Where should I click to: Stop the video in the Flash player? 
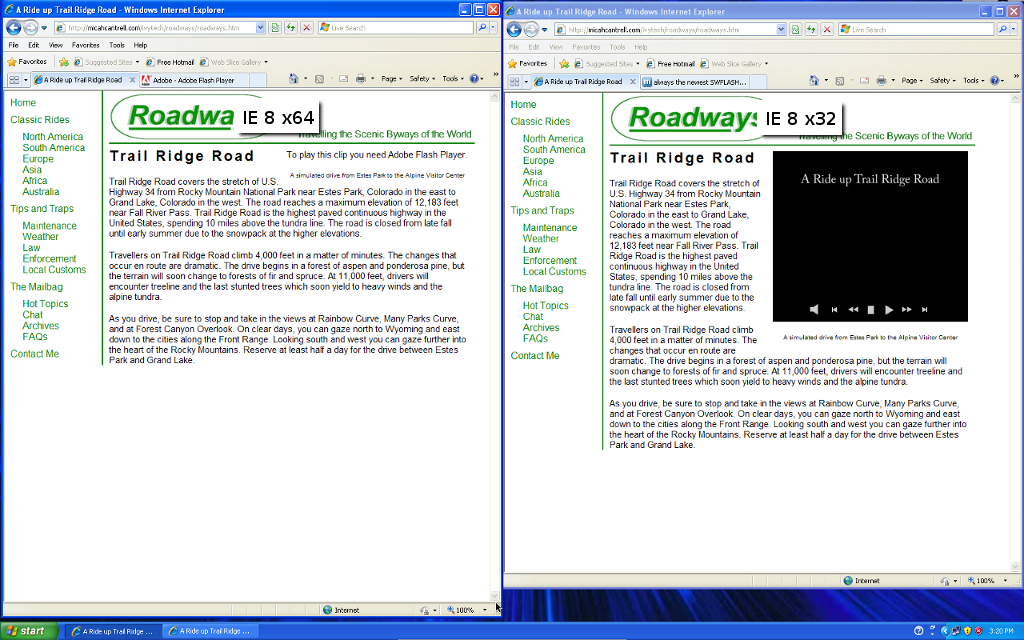pyautogui.click(x=871, y=310)
